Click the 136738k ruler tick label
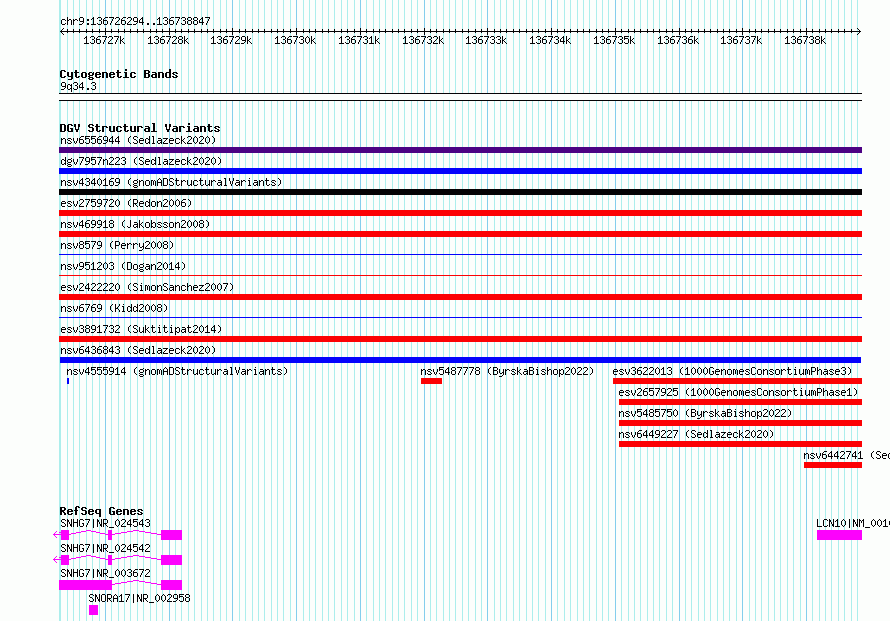This screenshot has width=890, height=621. [x=805, y=41]
